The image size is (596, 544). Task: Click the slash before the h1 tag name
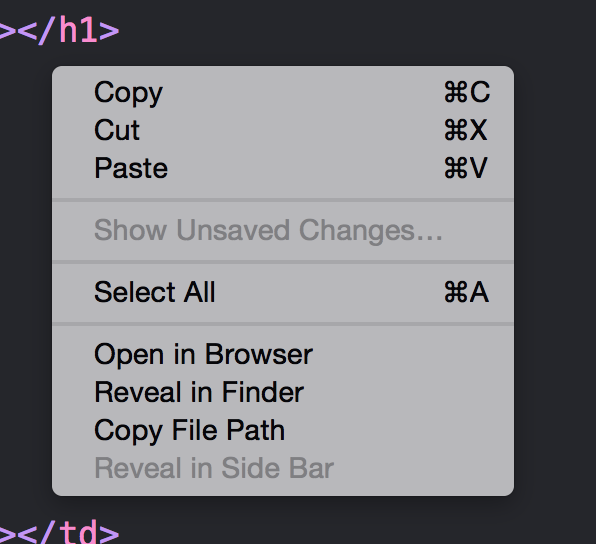click(x=47, y=30)
